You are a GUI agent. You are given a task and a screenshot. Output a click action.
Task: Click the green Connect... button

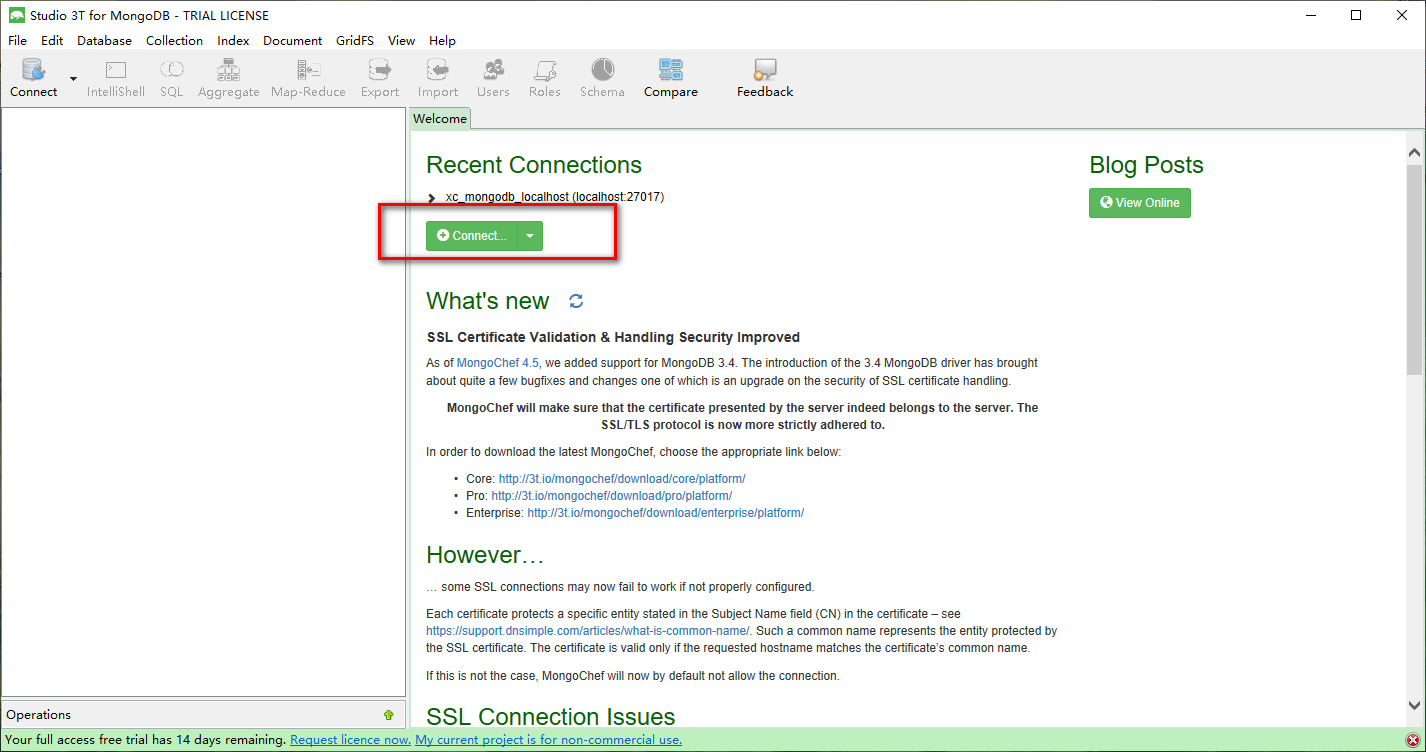coord(471,236)
